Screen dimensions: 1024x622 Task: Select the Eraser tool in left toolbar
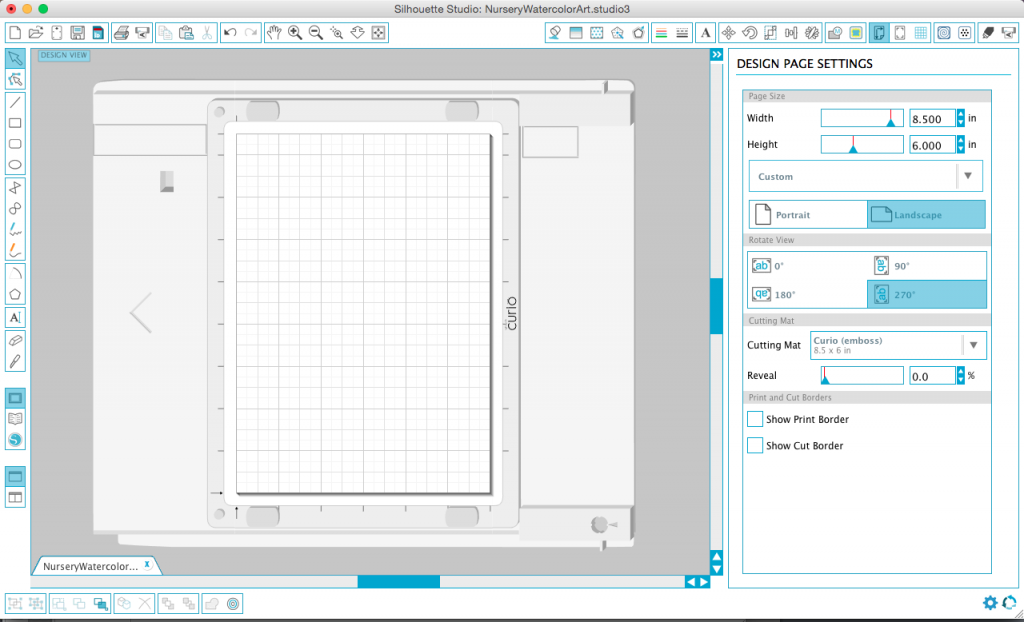point(15,340)
